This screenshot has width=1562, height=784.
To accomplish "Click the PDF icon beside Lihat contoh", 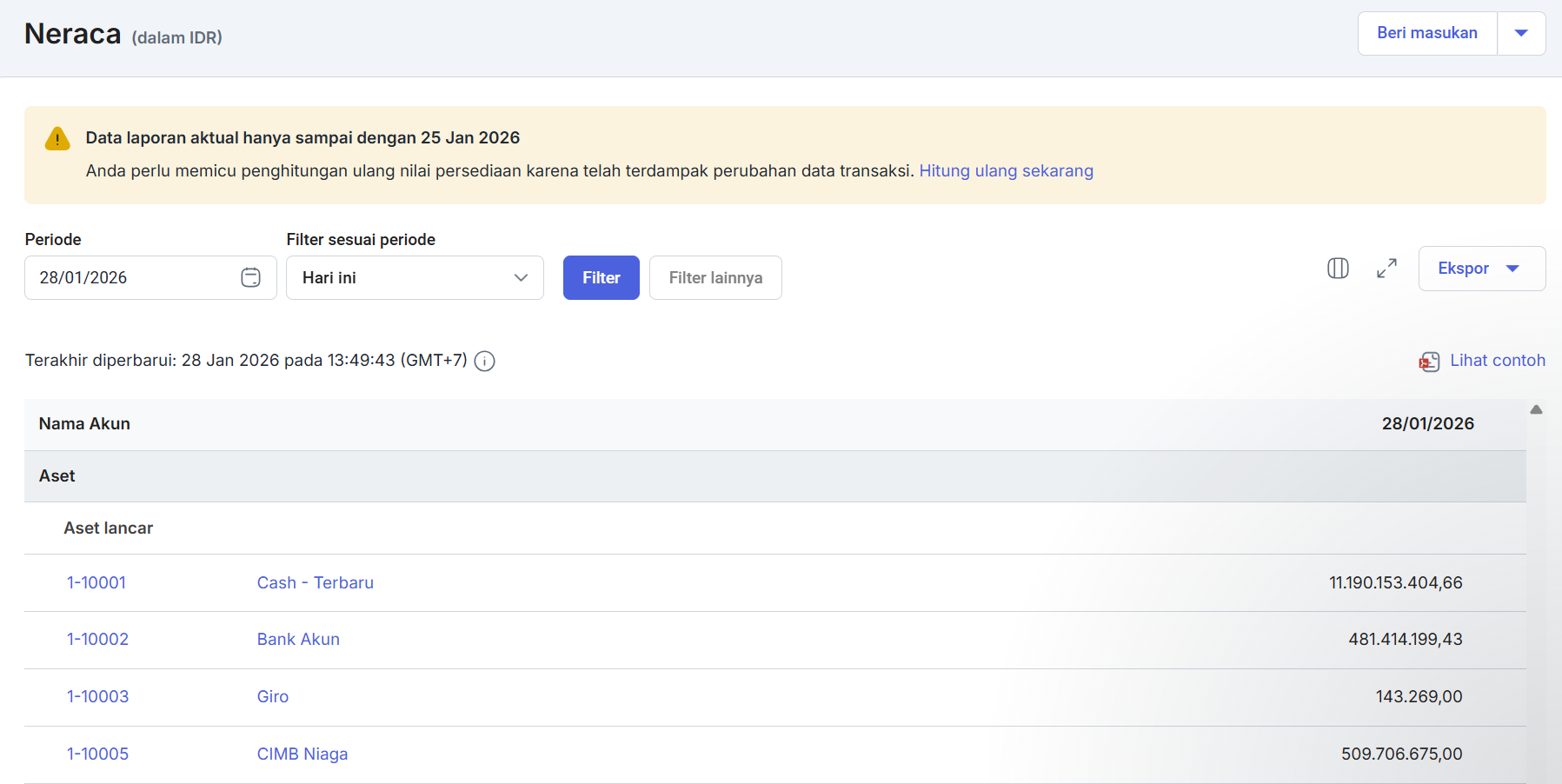I will 1429,362.
